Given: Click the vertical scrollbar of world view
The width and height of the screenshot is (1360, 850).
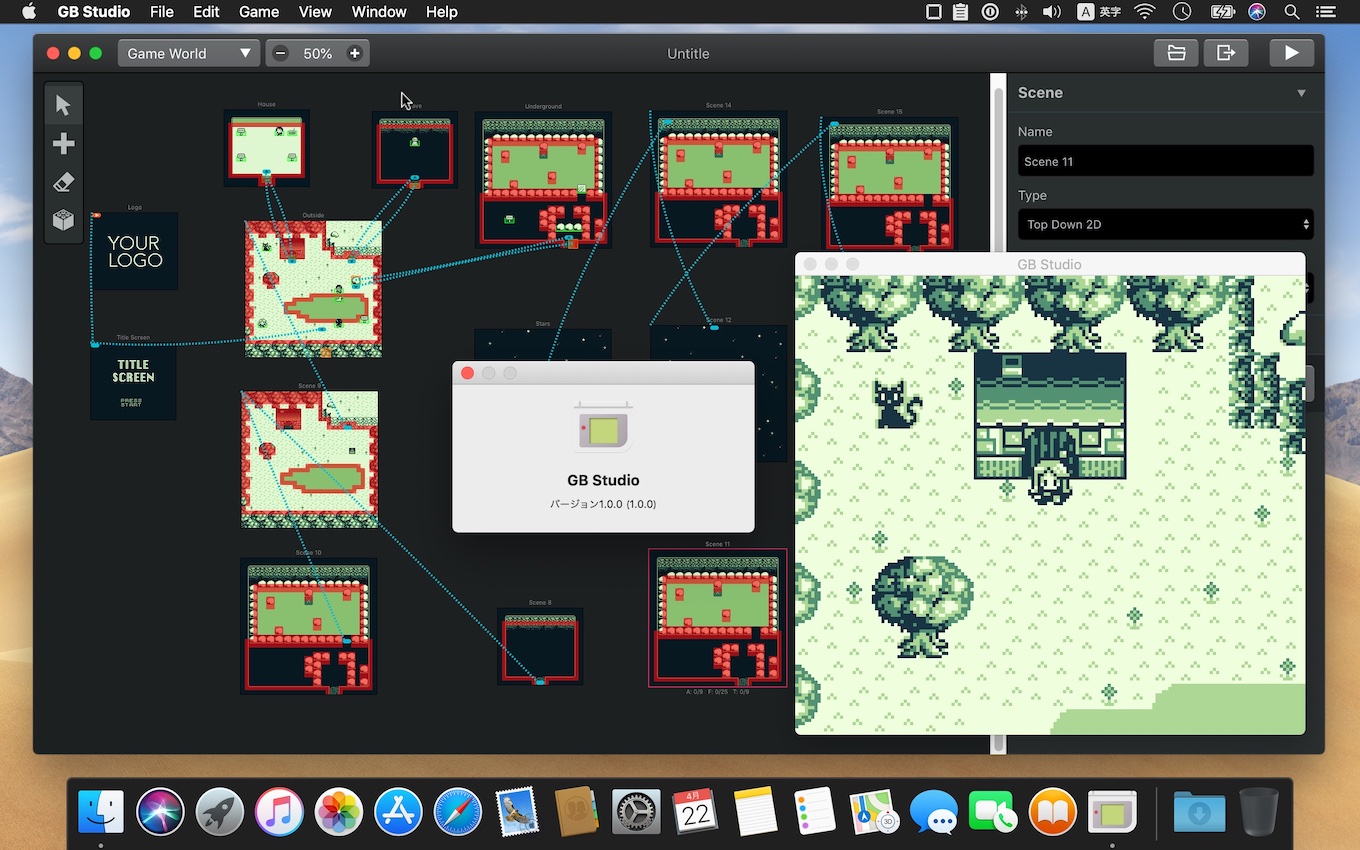Looking at the screenshot, I should click(998, 413).
